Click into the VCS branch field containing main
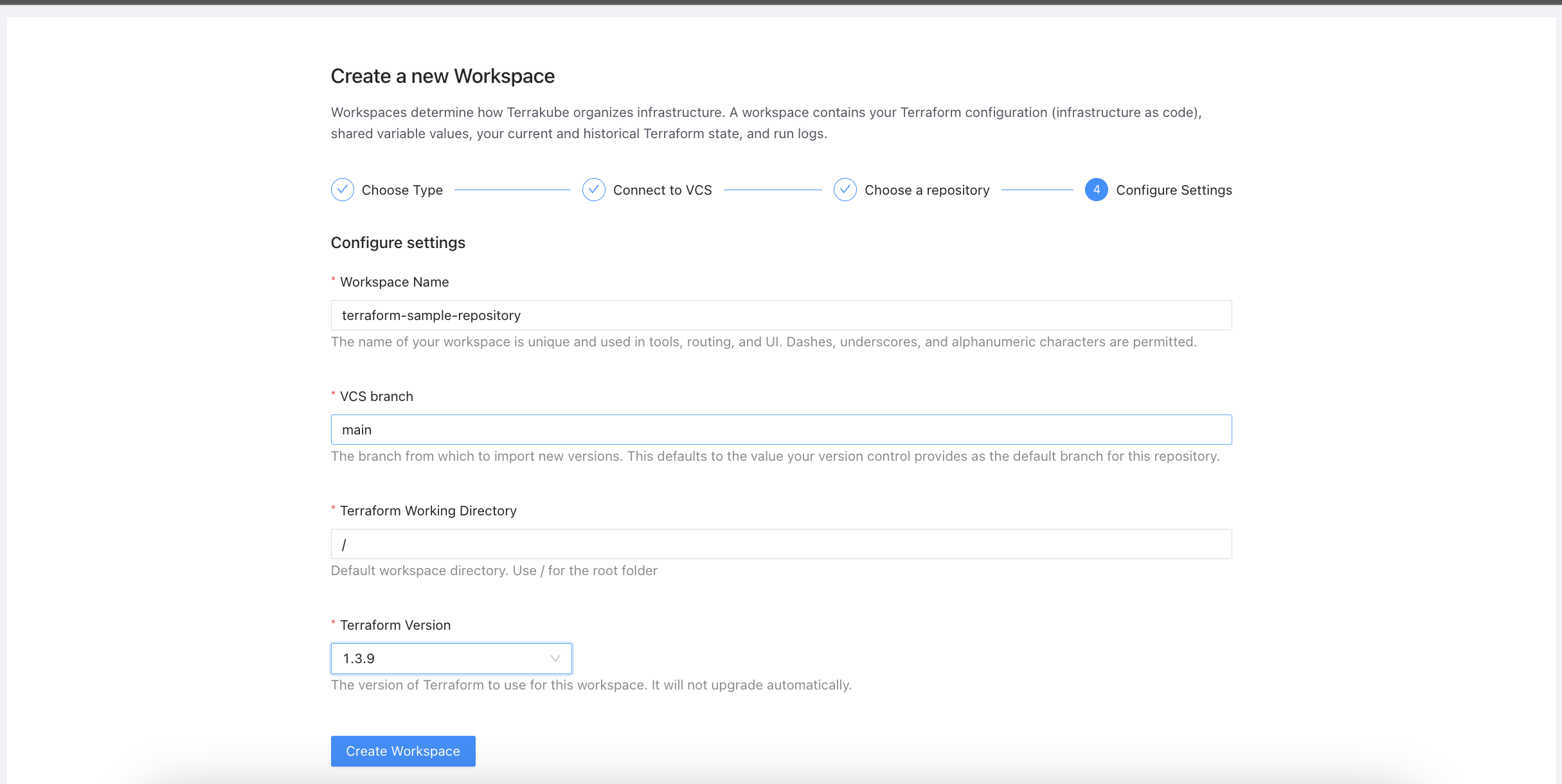The image size is (1562, 784). (x=780, y=430)
